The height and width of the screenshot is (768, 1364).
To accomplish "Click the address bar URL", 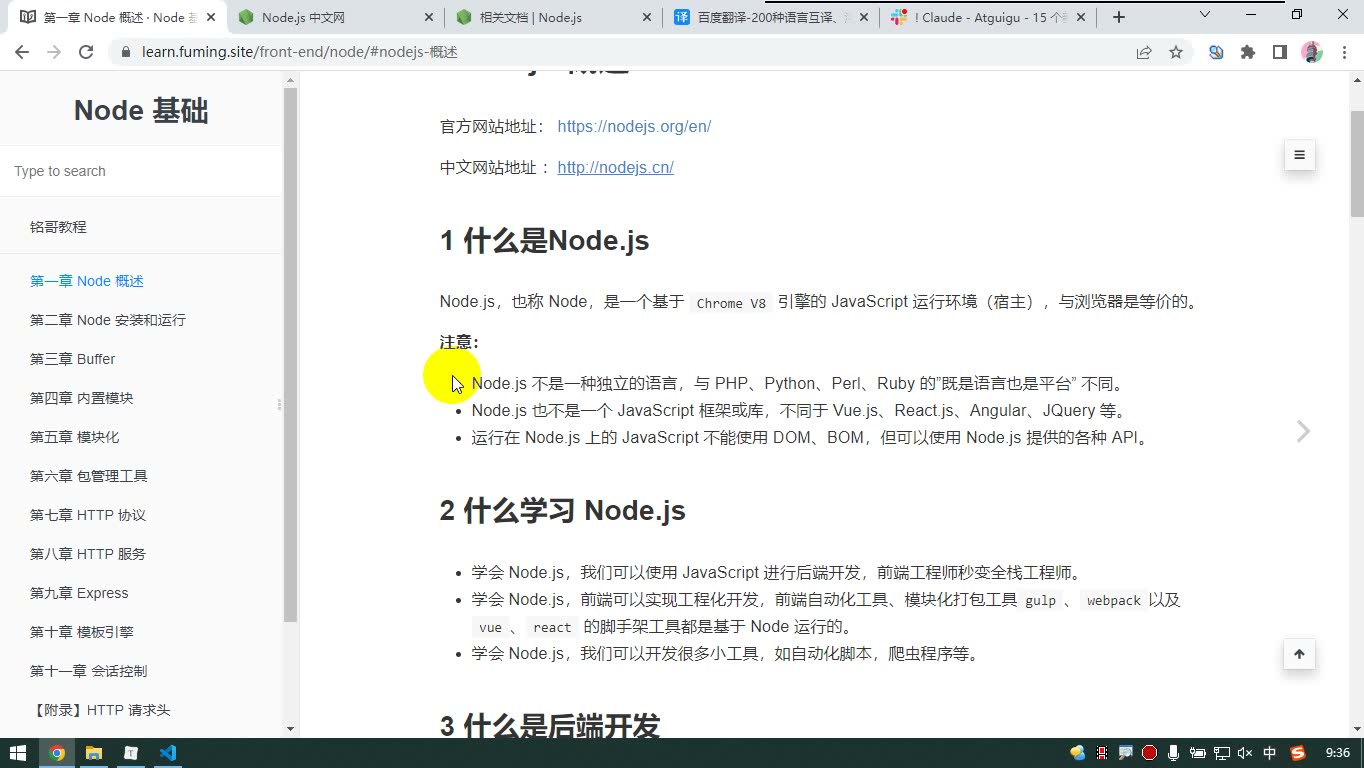I will pyautogui.click(x=299, y=52).
